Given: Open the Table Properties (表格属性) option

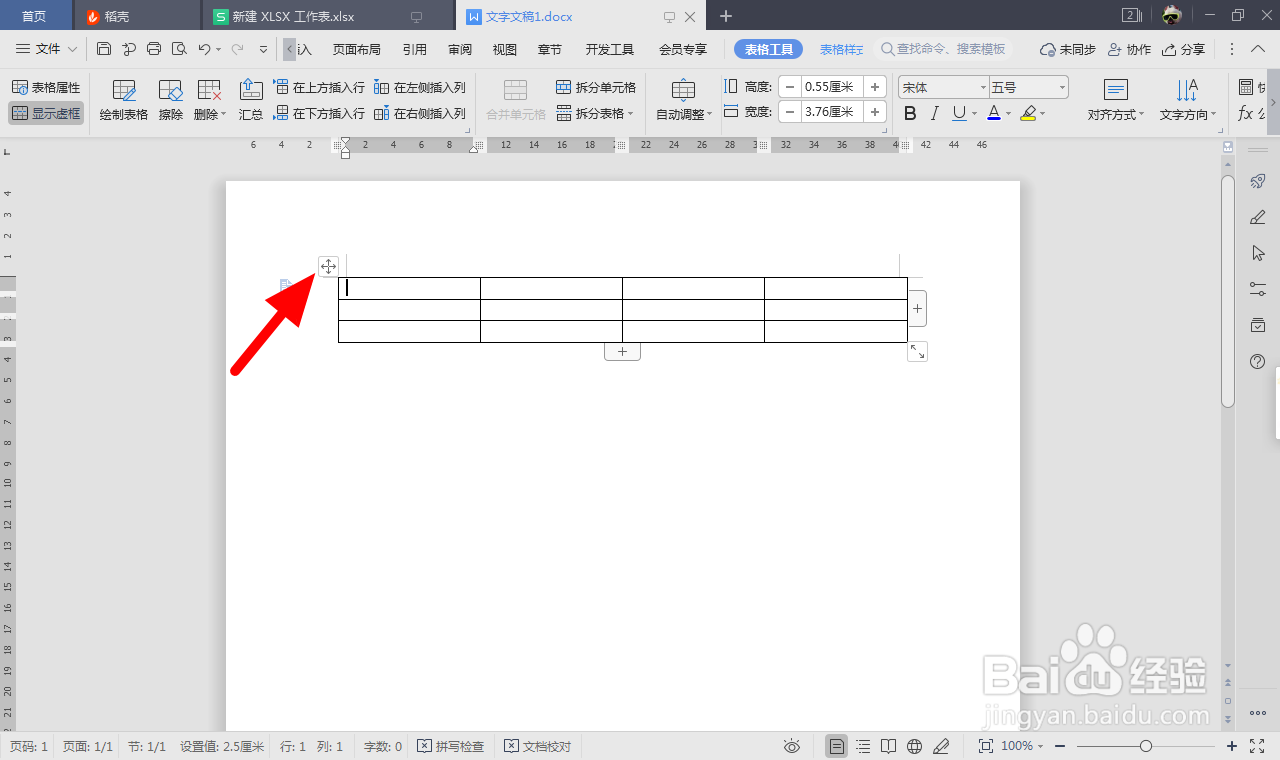Looking at the screenshot, I should coord(46,88).
